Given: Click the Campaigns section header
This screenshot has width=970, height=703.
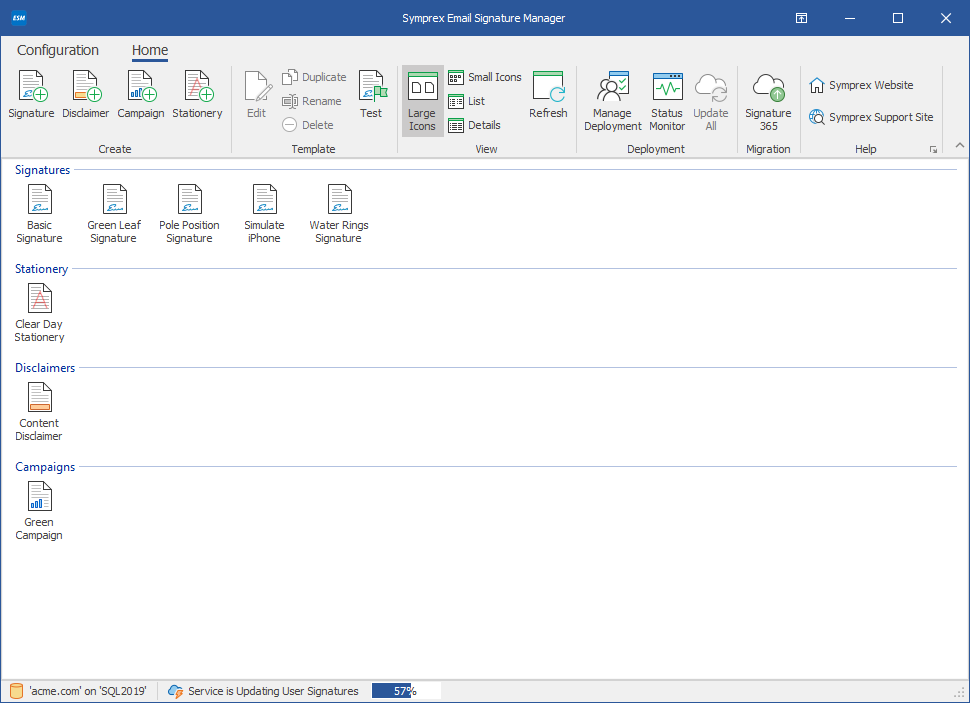Looking at the screenshot, I should (45, 467).
